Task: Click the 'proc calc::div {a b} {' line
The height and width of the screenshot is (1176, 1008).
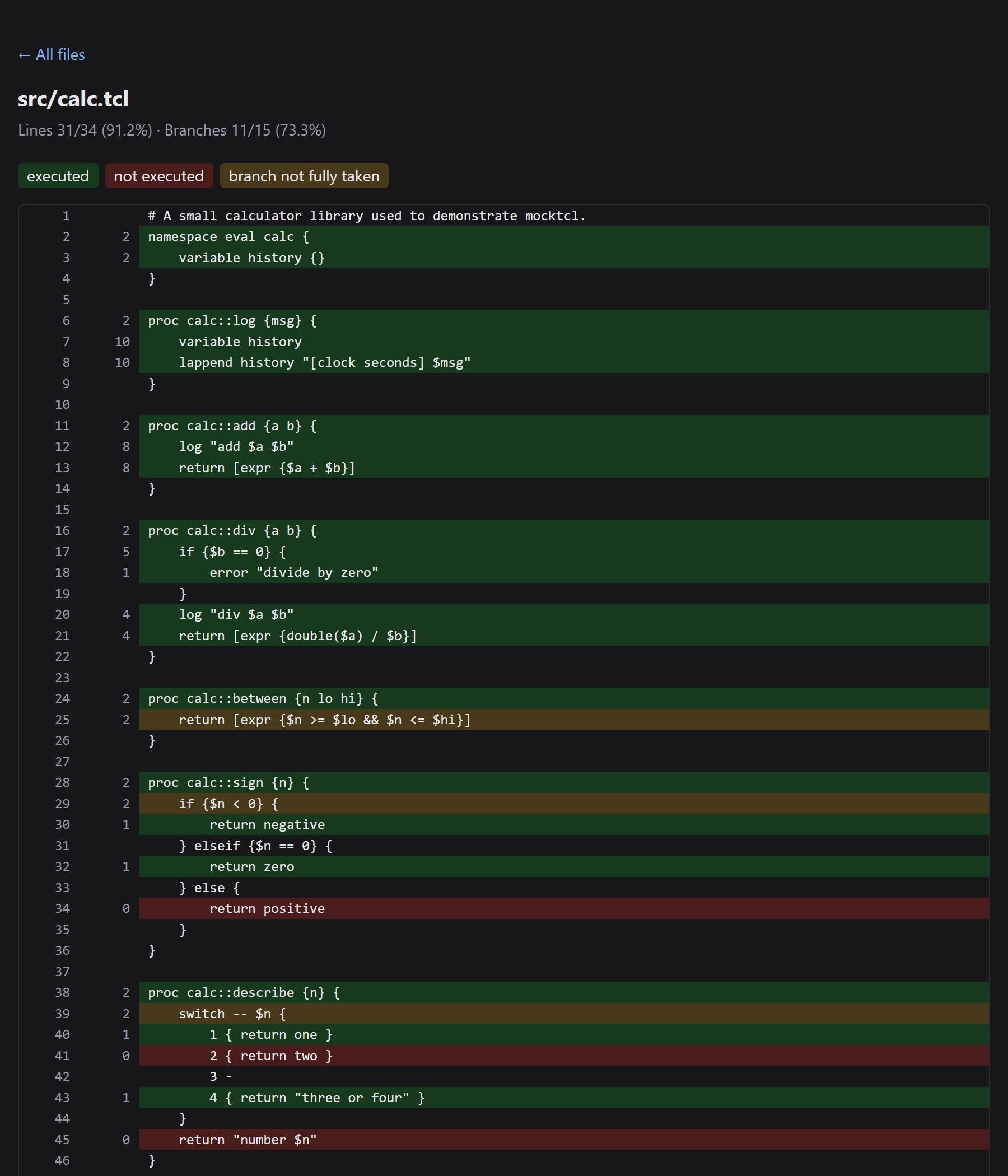Action: click(564, 531)
